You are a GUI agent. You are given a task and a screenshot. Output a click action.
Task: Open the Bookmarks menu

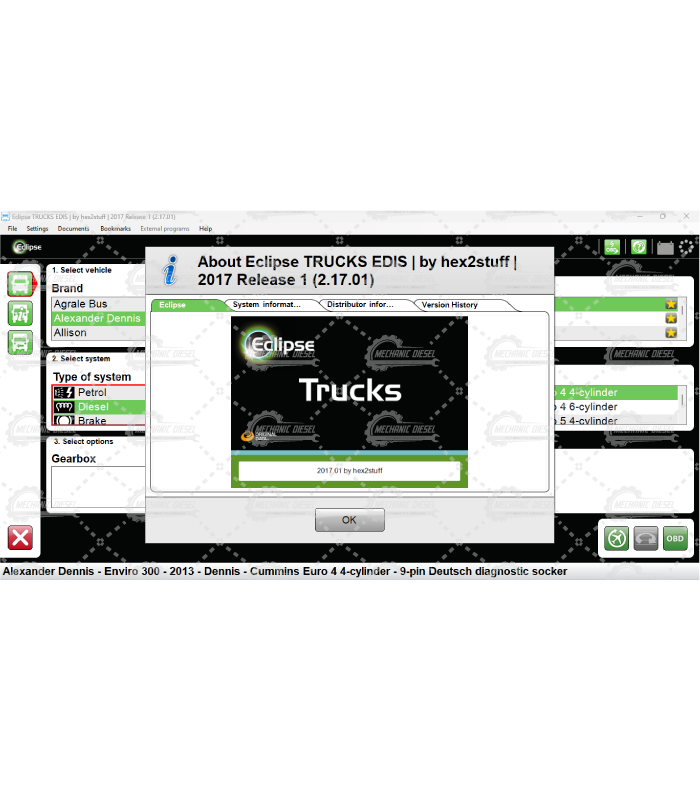pyautogui.click(x=115, y=229)
